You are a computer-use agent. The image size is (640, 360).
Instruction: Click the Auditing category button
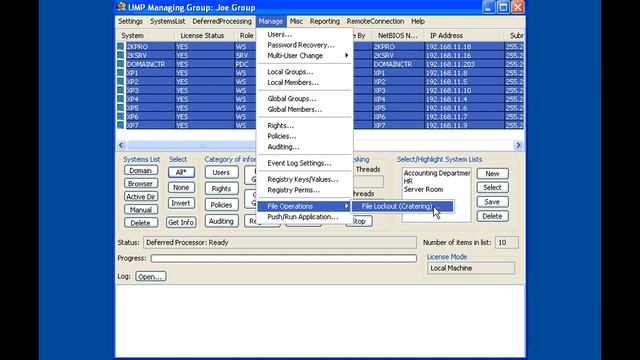(x=221, y=221)
